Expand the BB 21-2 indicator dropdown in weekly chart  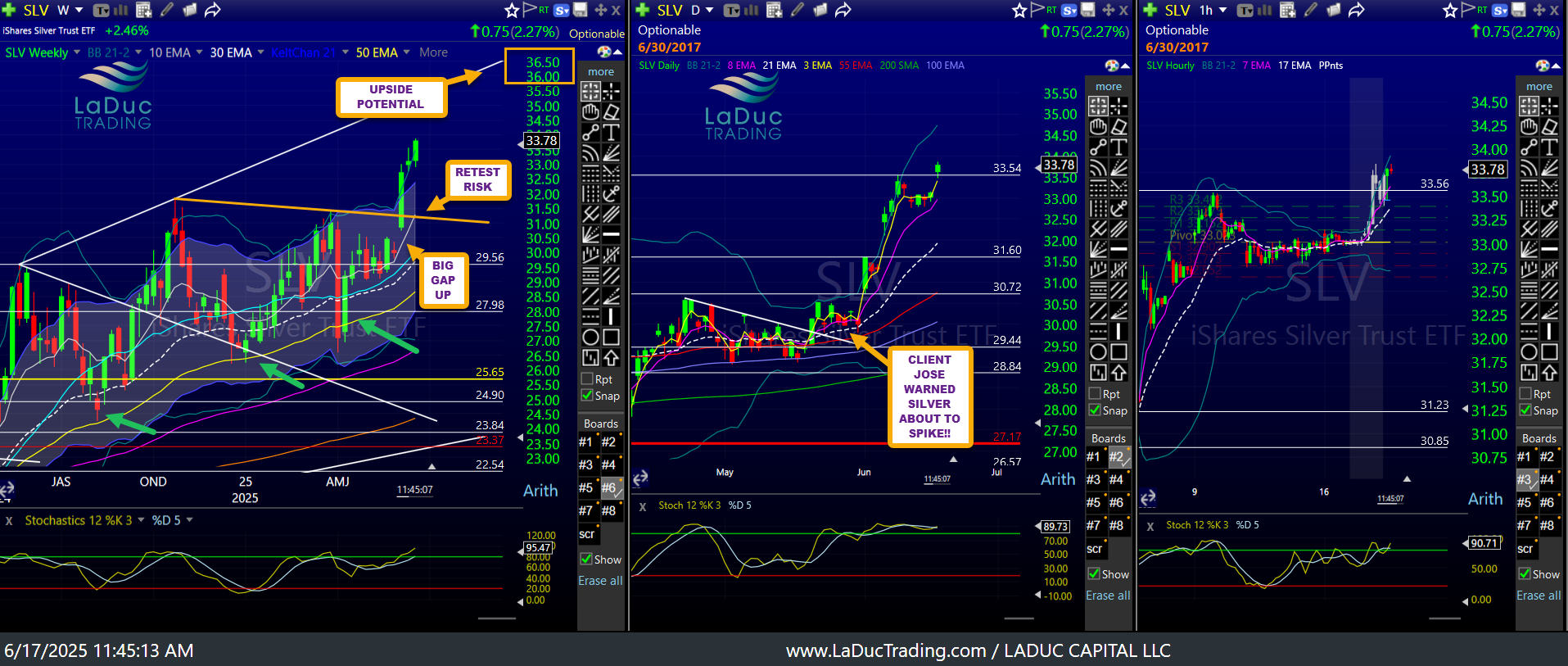[138, 52]
